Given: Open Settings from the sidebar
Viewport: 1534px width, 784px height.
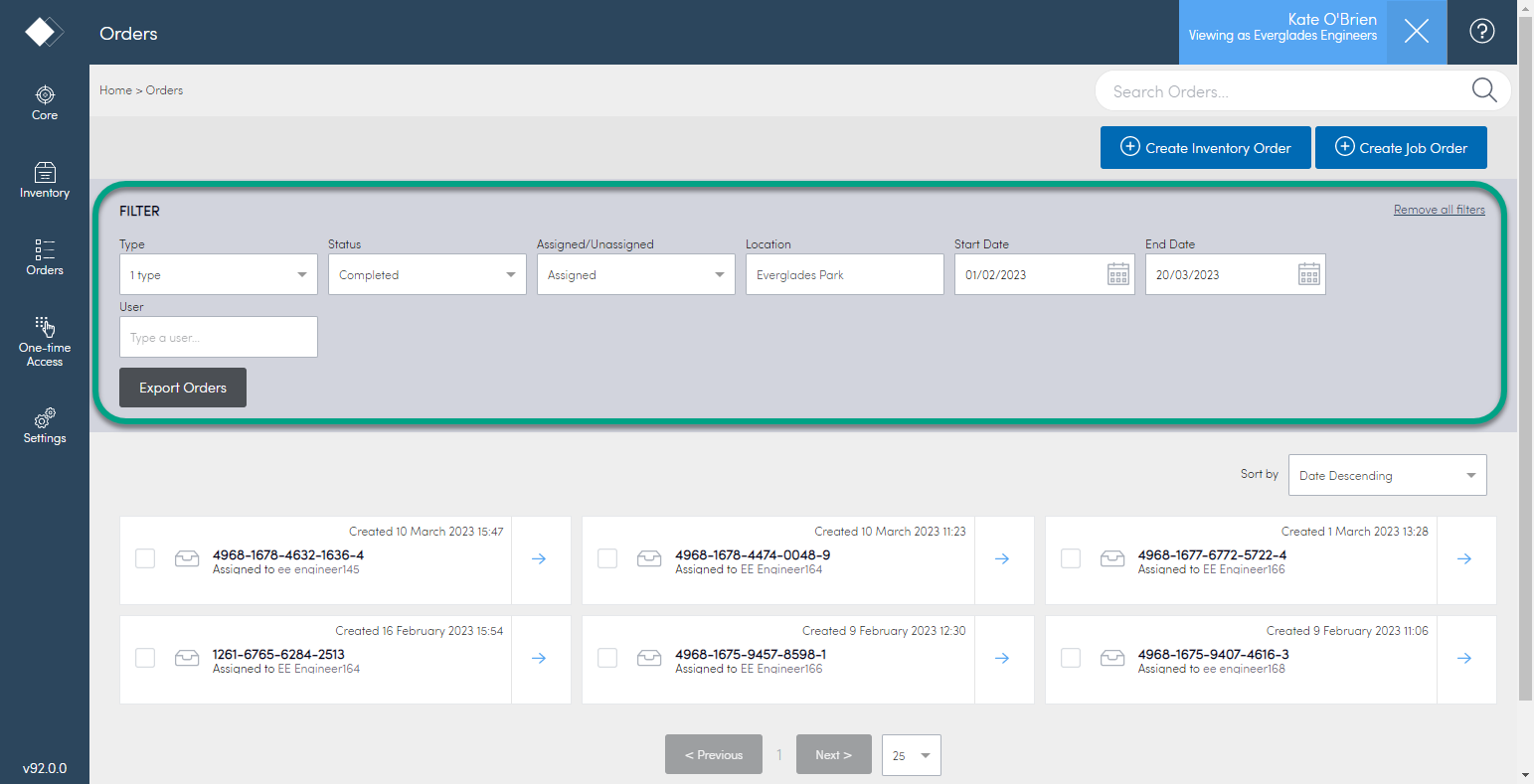Looking at the screenshot, I should point(45,425).
